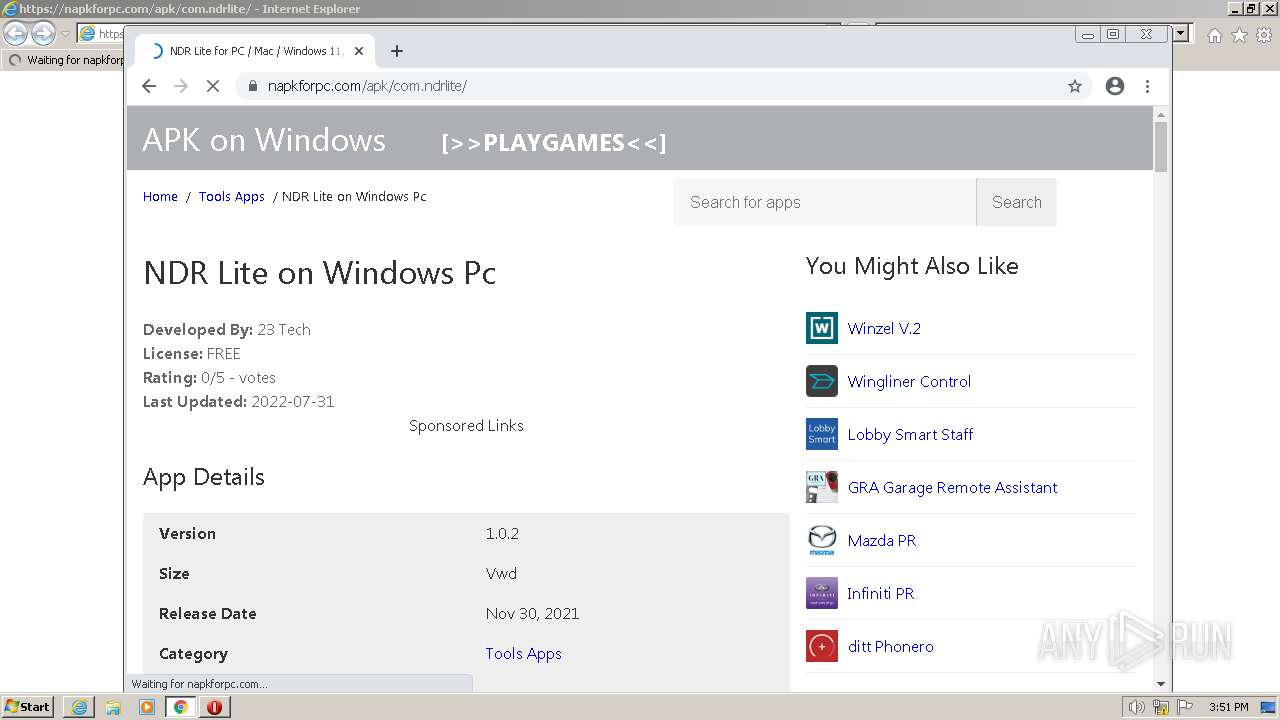Open the Tools Apps category link in table
Image resolution: width=1280 pixels, height=720 pixels.
pos(523,653)
